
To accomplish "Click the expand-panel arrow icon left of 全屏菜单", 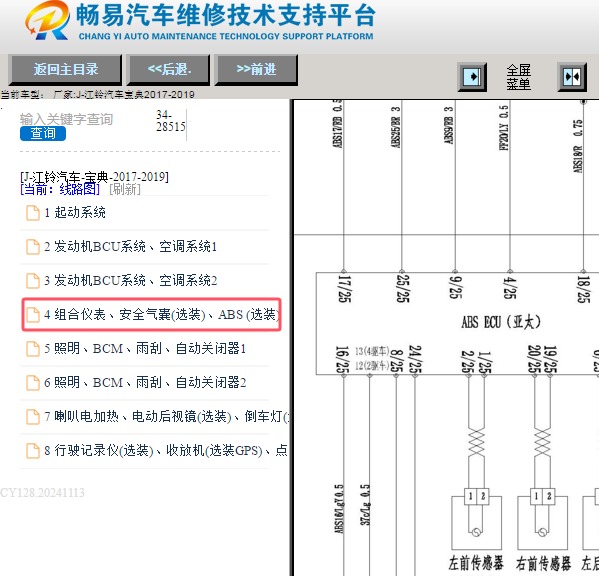I will pyautogui.click(x=472, y=77).
